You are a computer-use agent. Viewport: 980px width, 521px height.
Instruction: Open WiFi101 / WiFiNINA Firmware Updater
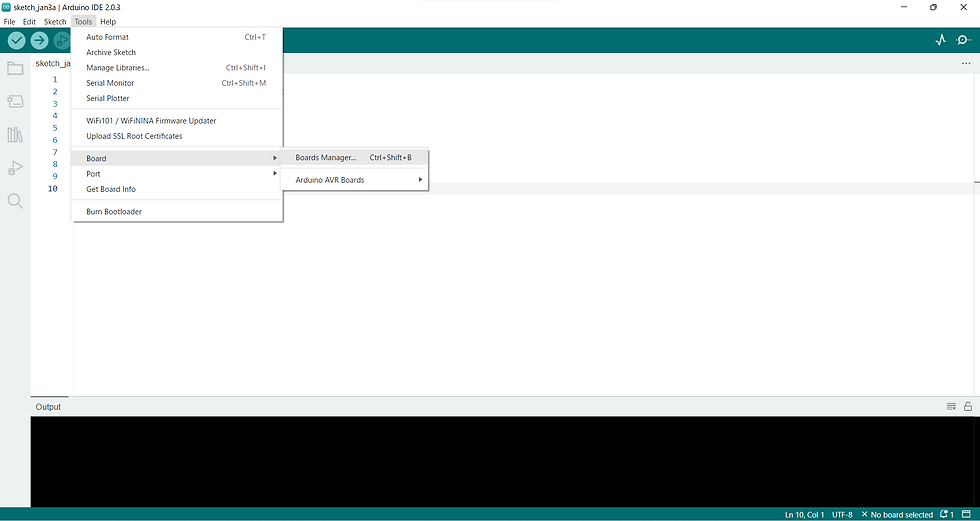[x=178, y=121]
